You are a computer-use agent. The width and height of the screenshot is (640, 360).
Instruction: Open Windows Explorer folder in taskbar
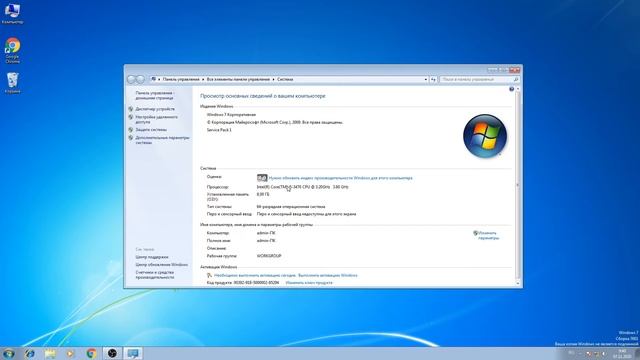[50, 353]
